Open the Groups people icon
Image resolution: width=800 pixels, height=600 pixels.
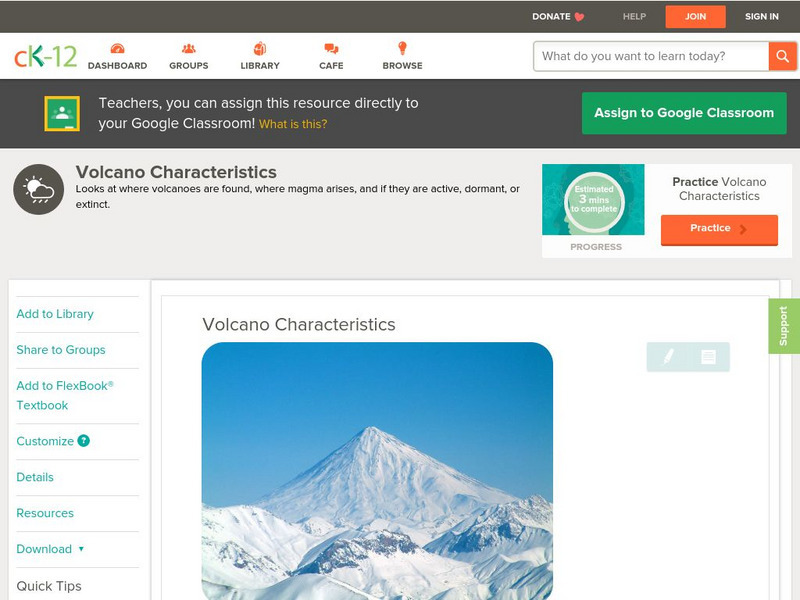coord(188,48)
